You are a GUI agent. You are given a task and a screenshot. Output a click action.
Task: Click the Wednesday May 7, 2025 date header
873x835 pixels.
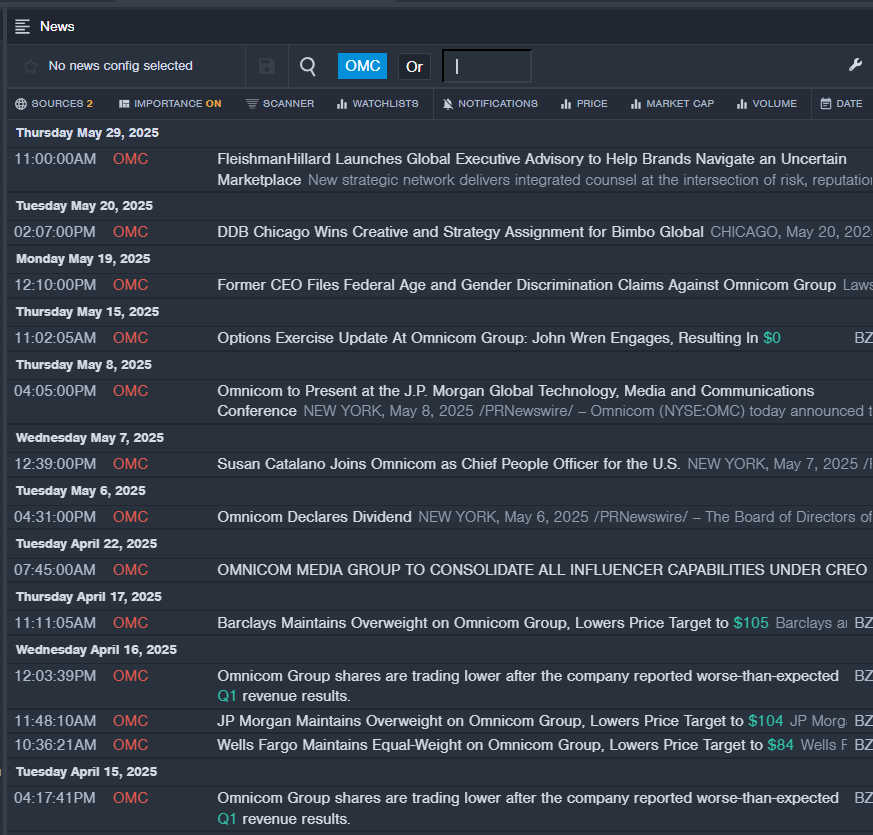point(90,438)
